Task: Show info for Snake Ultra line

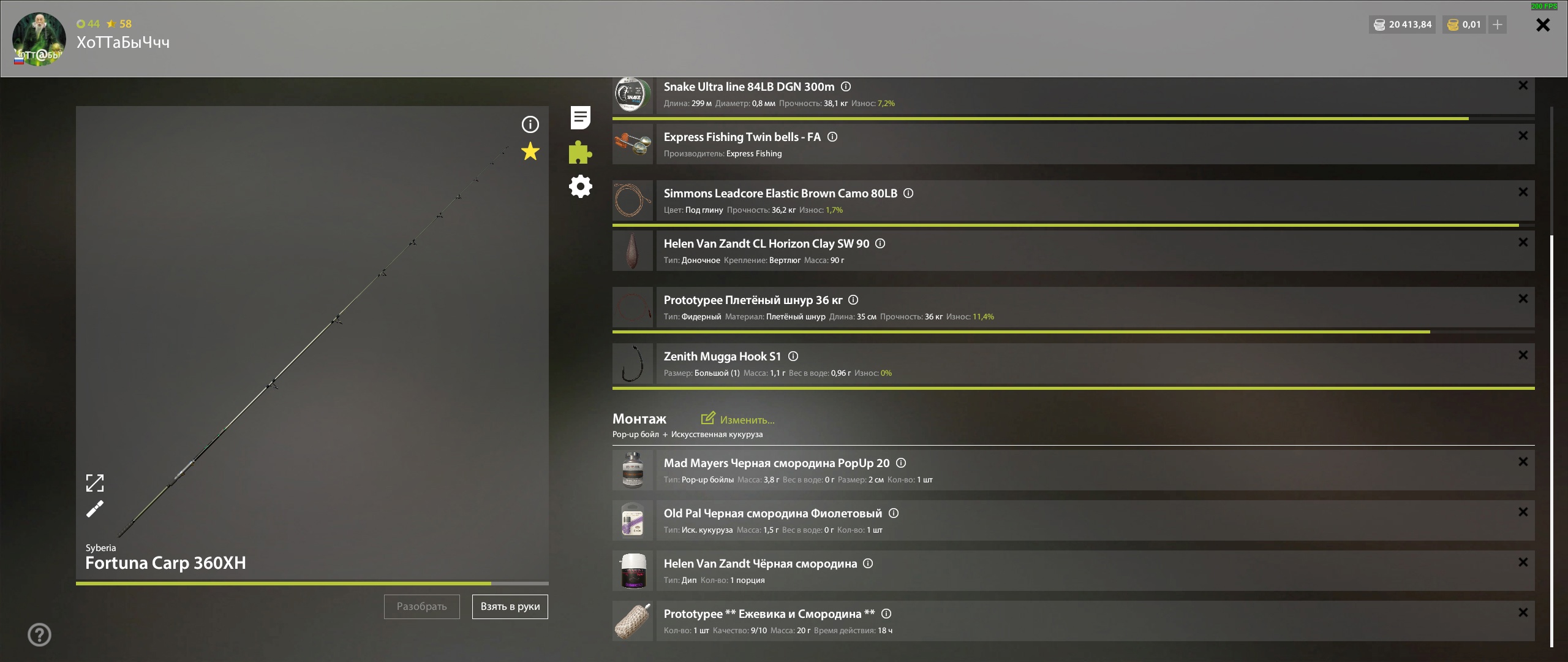Action: 846,86
